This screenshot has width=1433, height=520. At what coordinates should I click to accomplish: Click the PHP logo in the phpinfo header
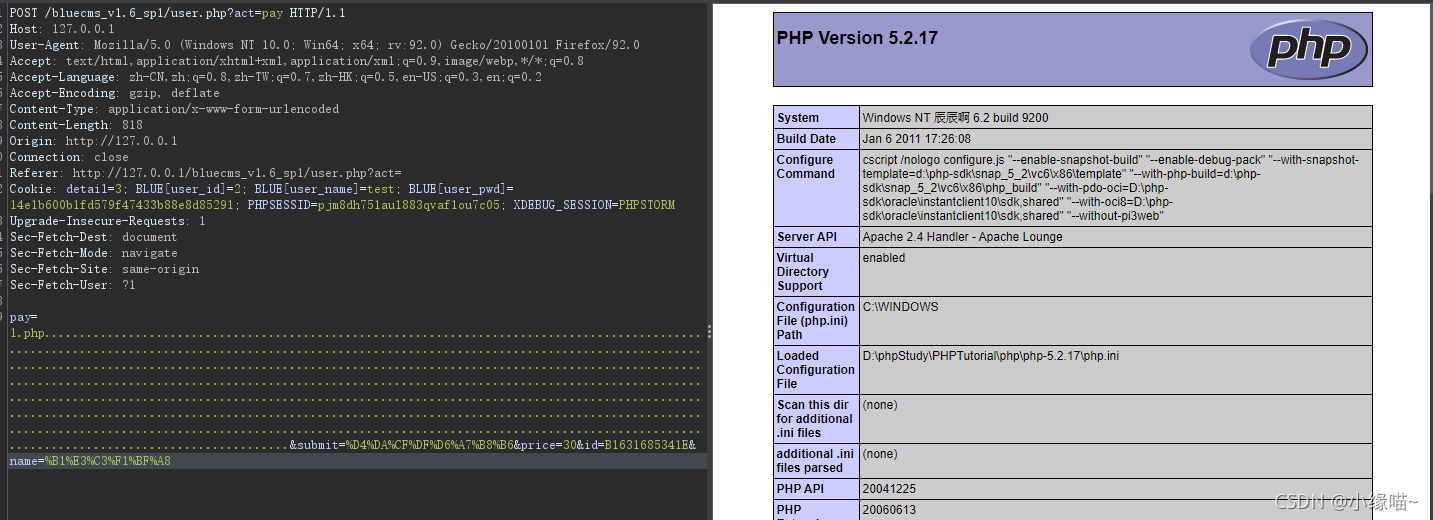coord(1308,50)
